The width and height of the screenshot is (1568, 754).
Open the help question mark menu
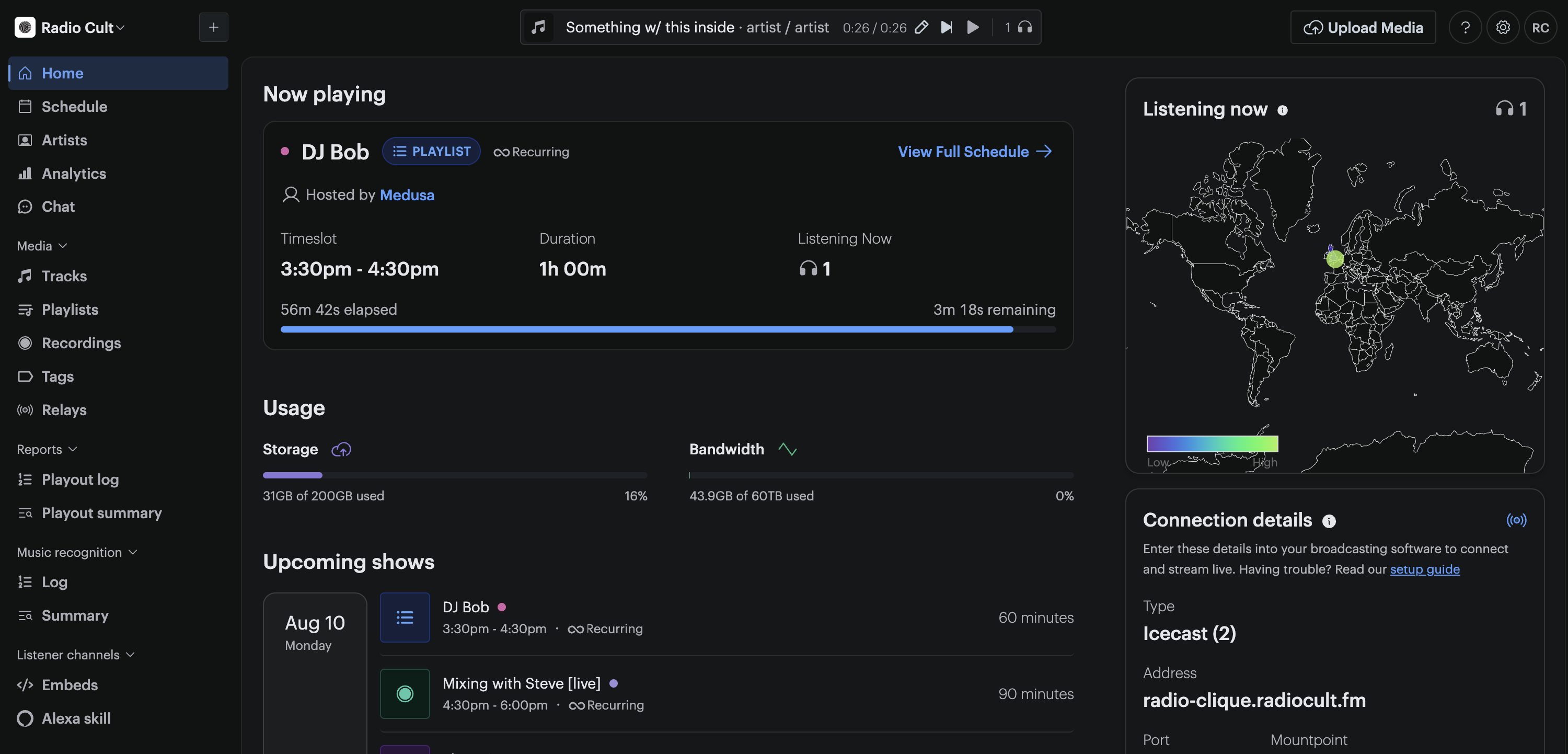coord(1465,27)
